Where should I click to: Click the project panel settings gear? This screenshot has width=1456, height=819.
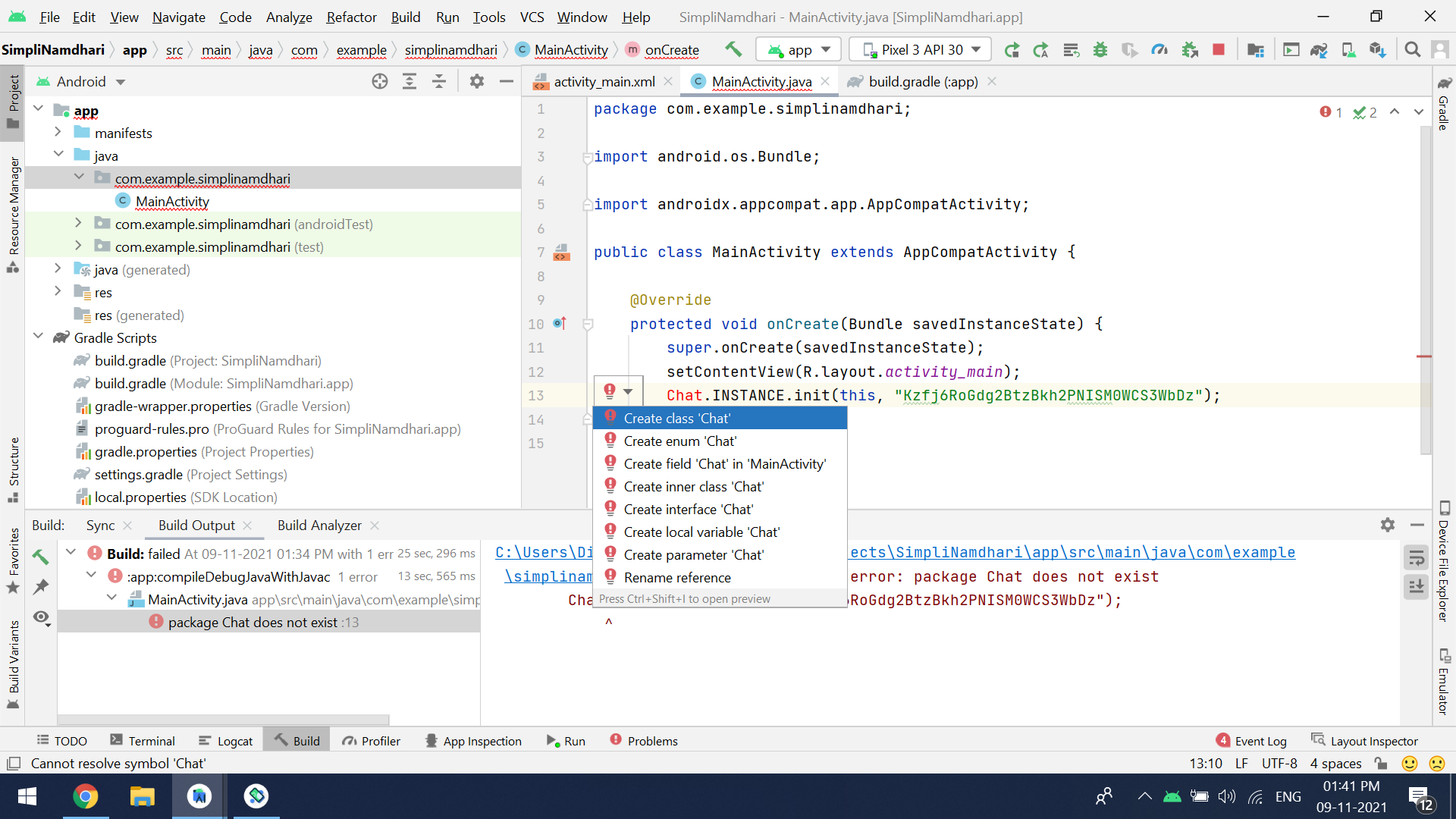point(476,81)
